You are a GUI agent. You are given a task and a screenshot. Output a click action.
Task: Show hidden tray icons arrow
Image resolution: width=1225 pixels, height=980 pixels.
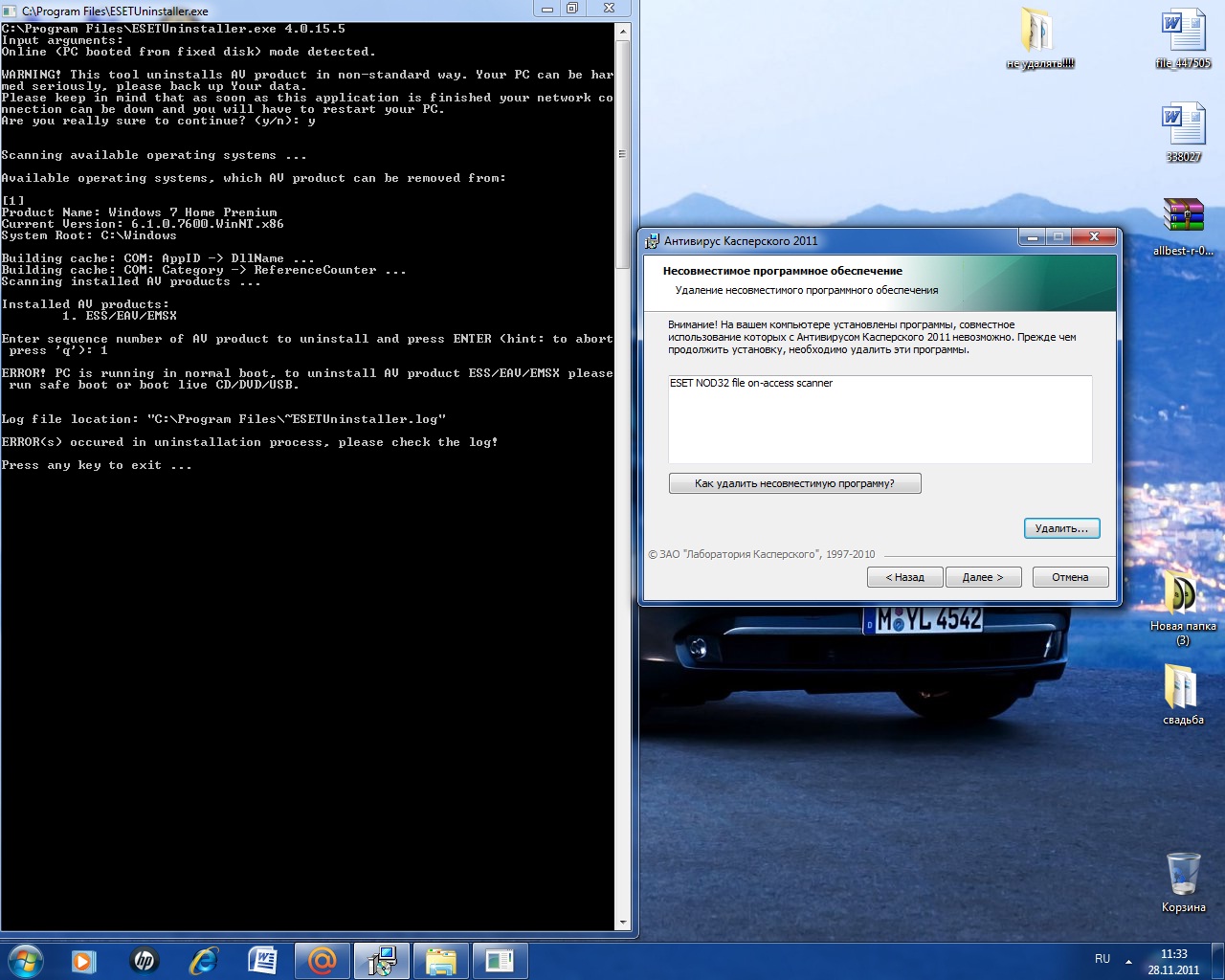tap(1128, 960)
